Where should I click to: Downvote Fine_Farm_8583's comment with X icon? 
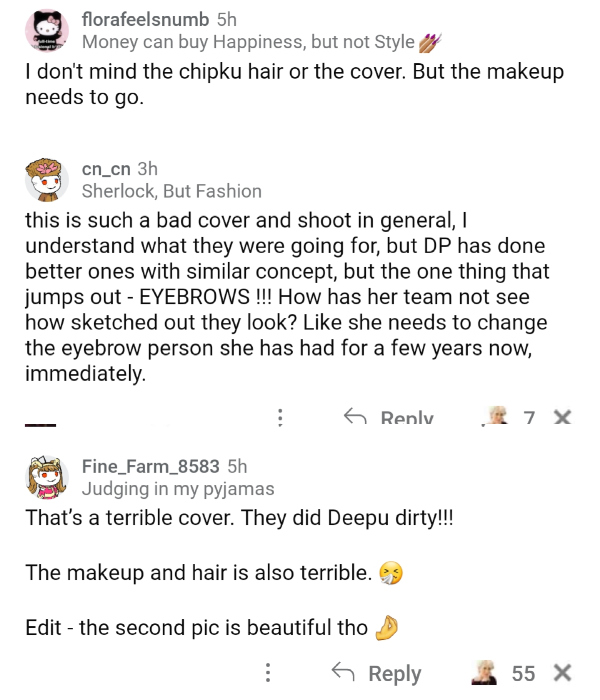point(562,673)
